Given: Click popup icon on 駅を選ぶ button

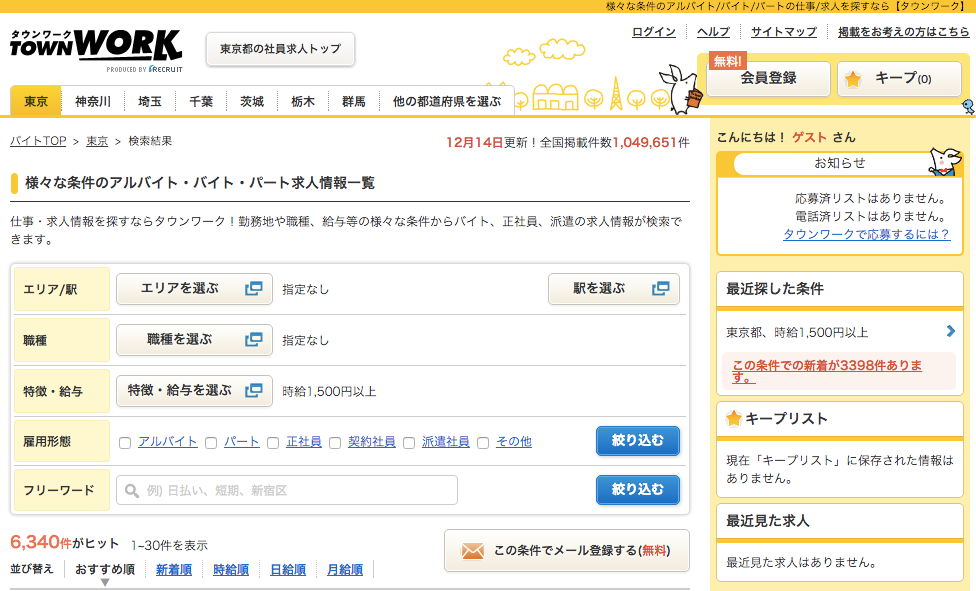Looking at the screenshot, I should click(x=660, y=288).
